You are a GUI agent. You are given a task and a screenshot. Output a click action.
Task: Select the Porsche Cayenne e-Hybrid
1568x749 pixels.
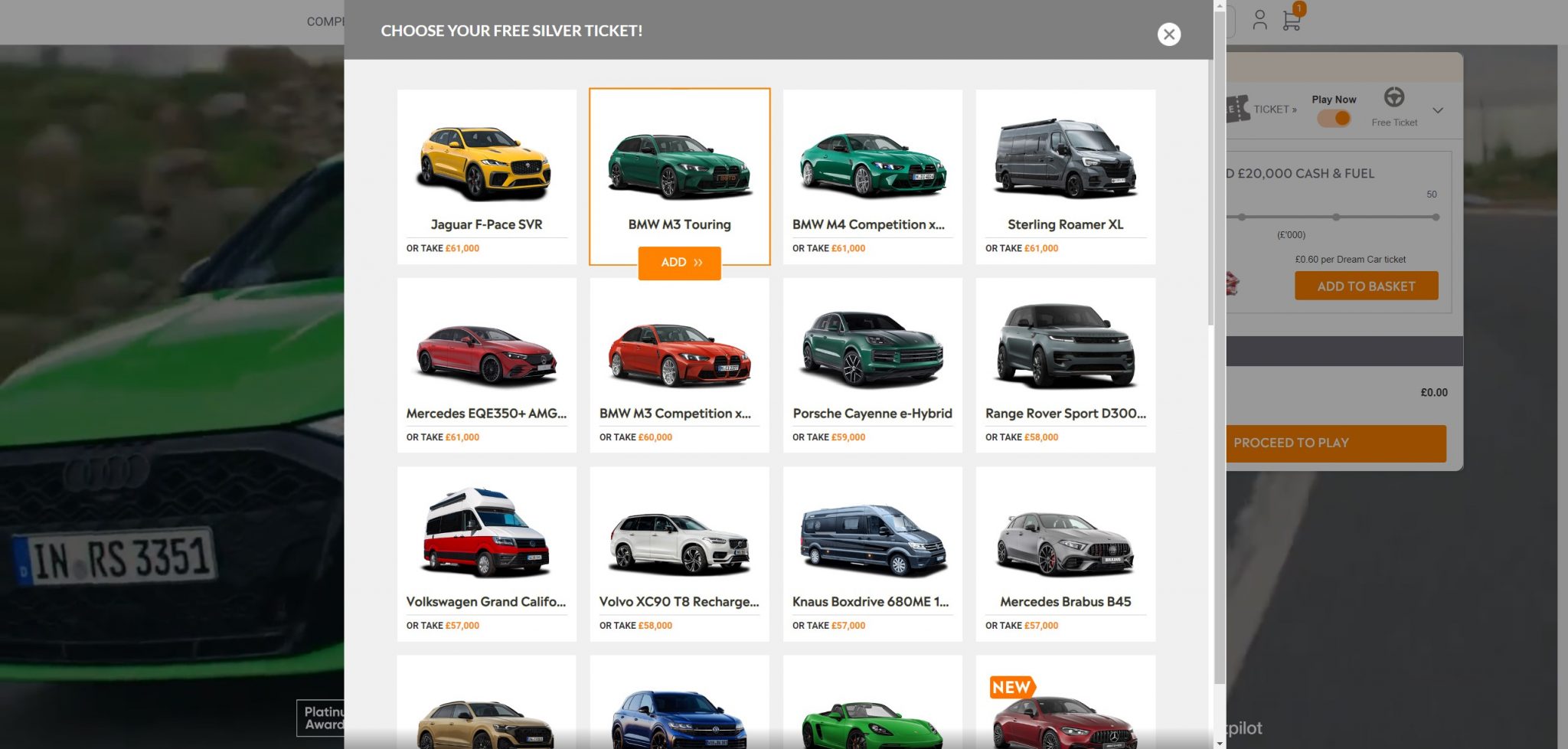(872, 365)
